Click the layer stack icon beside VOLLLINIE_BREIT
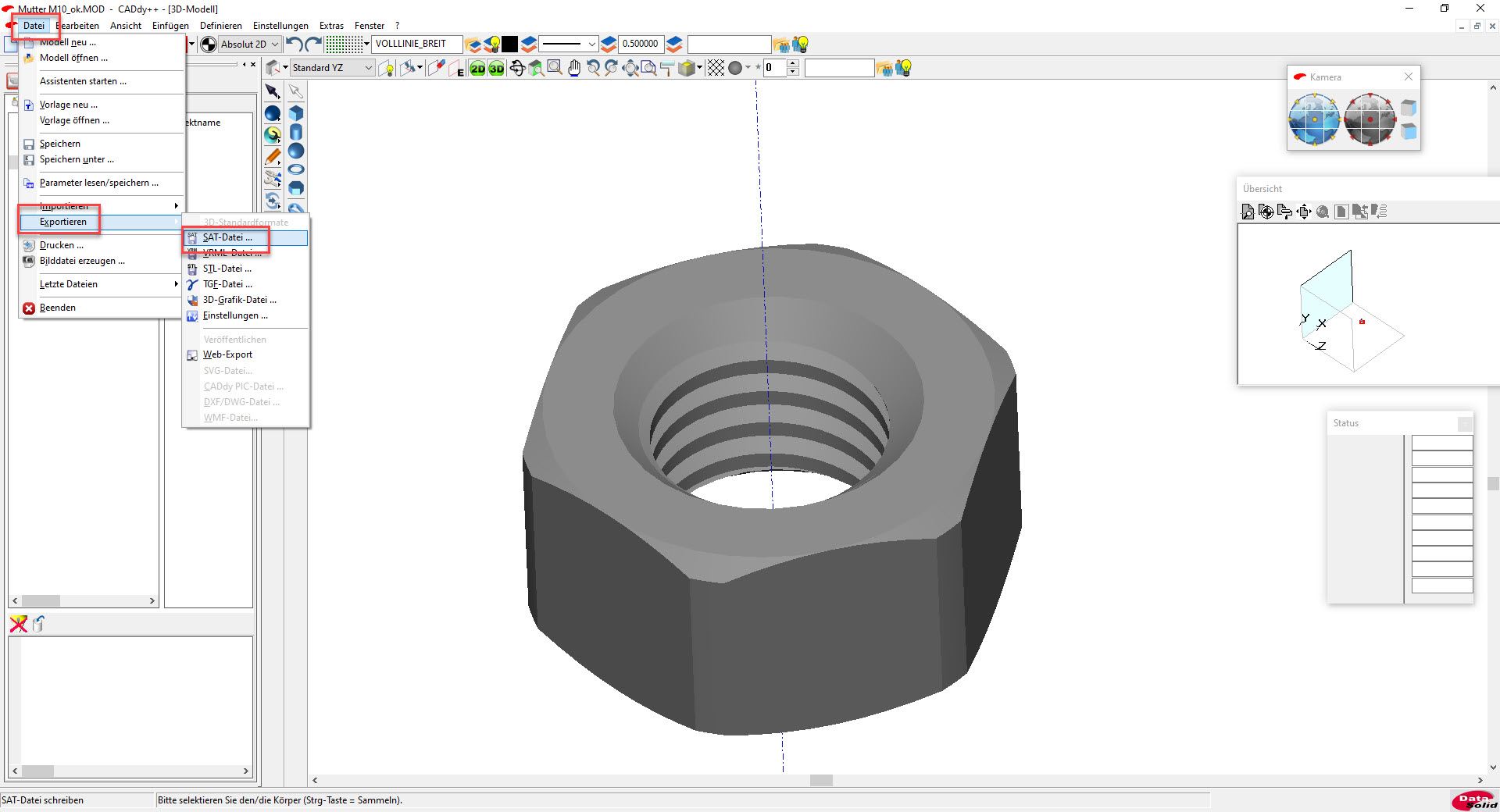1500x812 pixels. [473, 45]
